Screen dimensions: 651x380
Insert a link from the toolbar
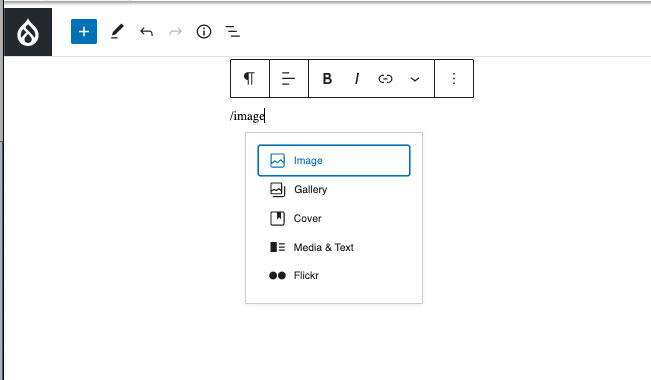pos(385,78)
